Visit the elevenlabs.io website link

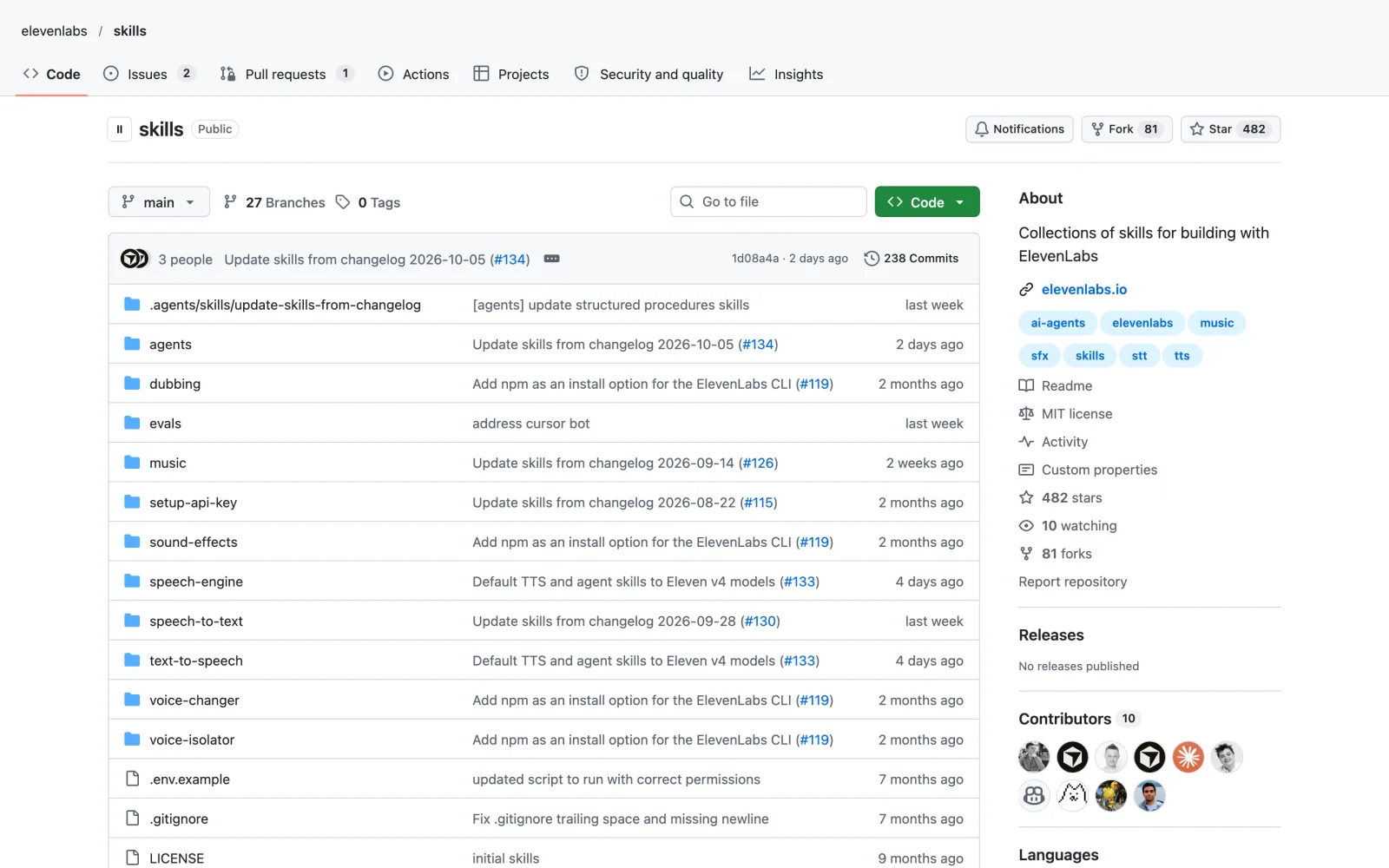1084,289
